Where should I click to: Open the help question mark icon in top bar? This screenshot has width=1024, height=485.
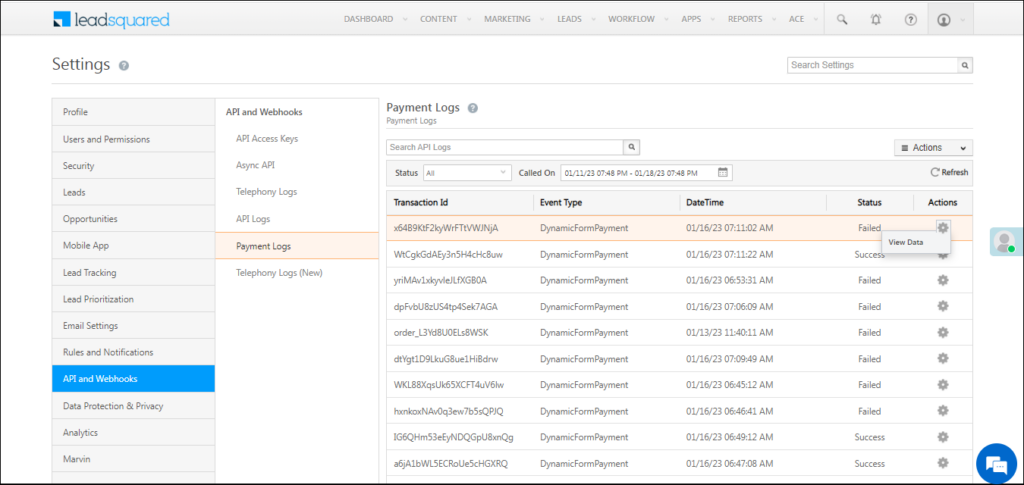click(910, 20)
